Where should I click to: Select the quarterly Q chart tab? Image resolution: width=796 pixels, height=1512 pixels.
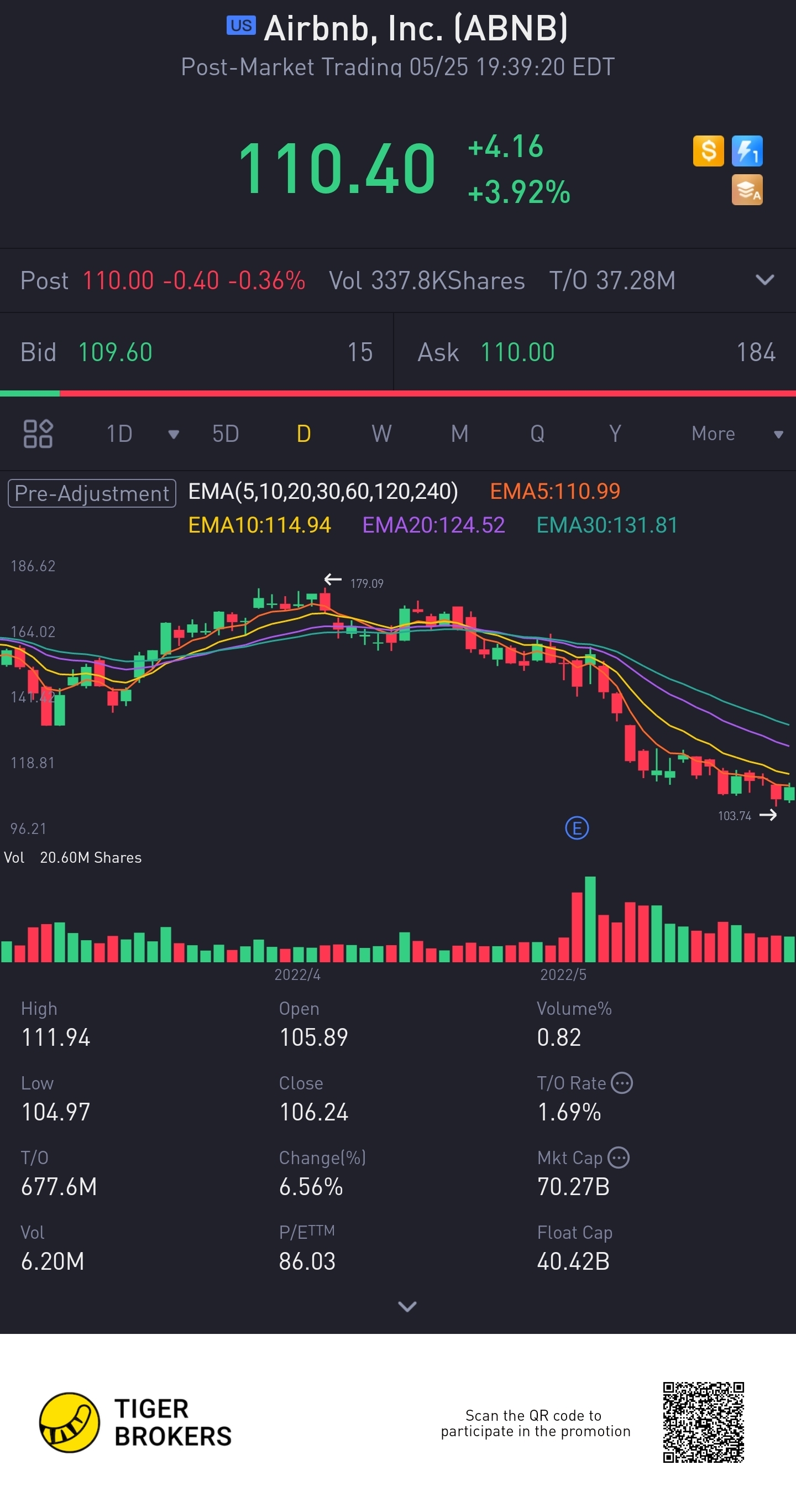point(537,434)
